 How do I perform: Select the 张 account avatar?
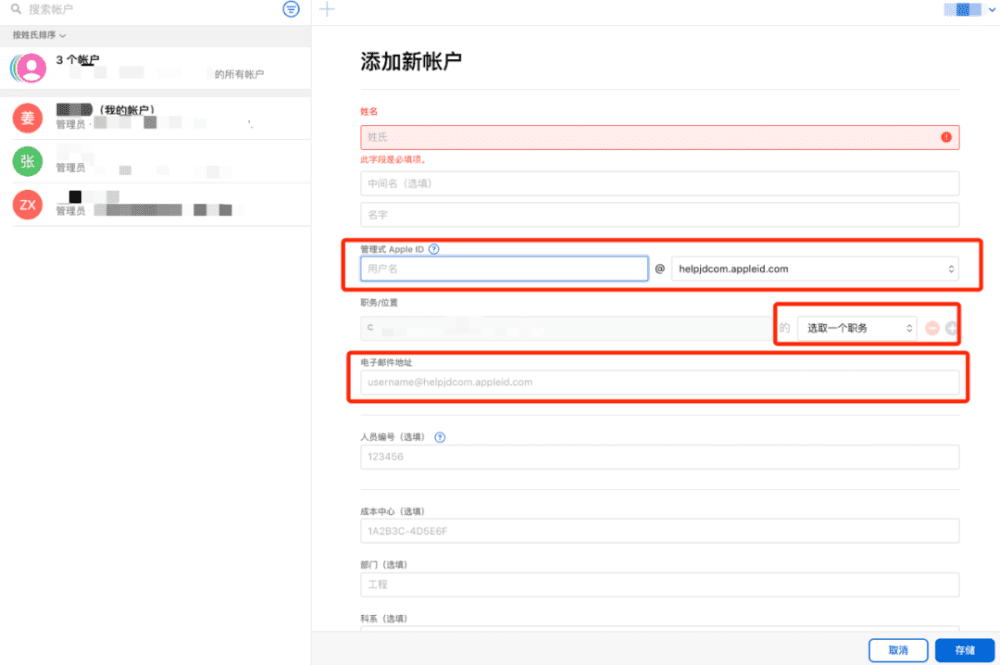[x=27, y=161]
